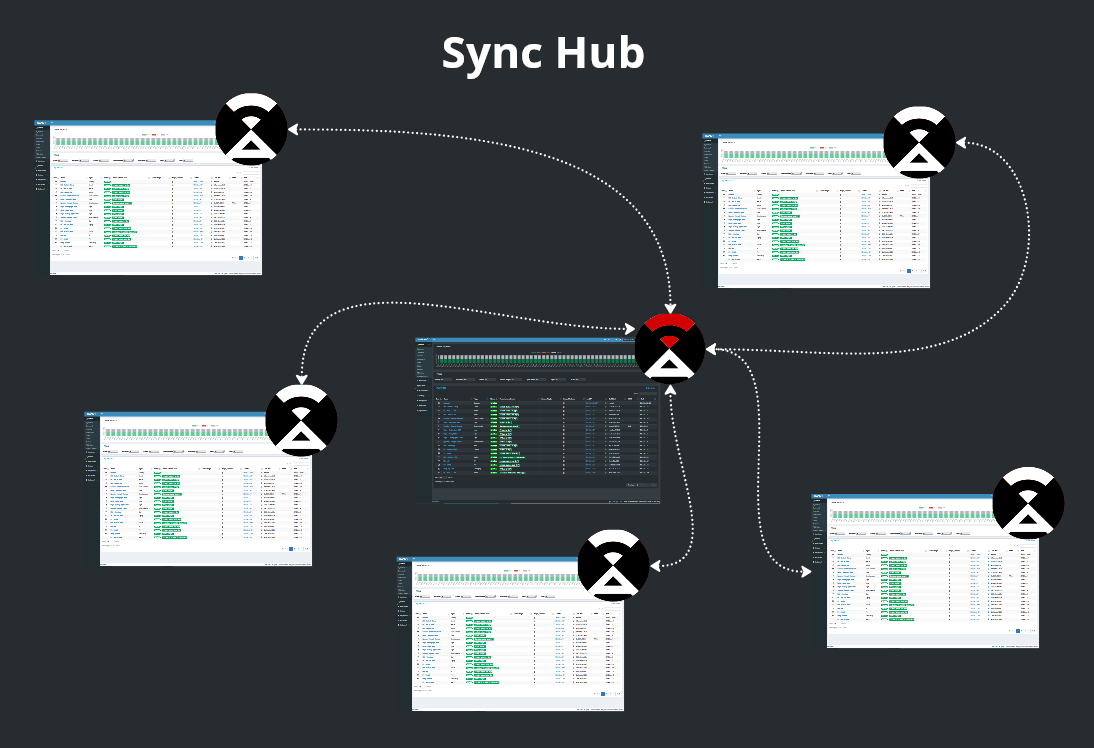Screen dimensions: 1094x748
Task: Click the search input field above the file table
Action: (x=250, y=172)
